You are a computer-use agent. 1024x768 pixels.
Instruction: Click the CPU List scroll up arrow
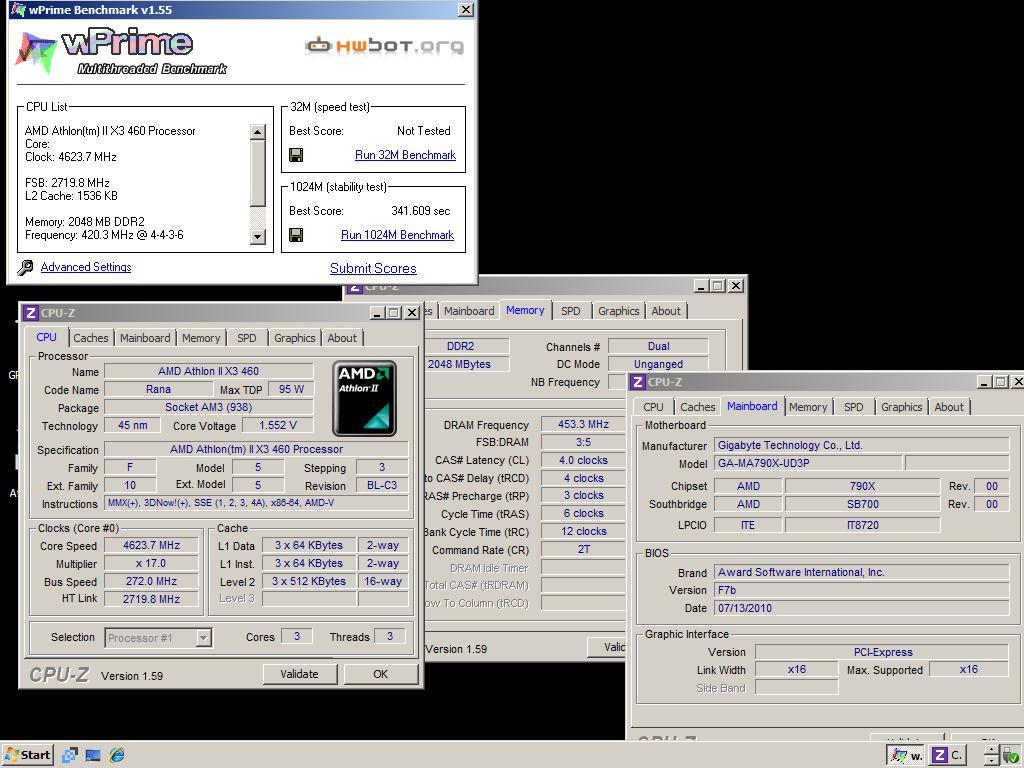(x=258, y=132)
